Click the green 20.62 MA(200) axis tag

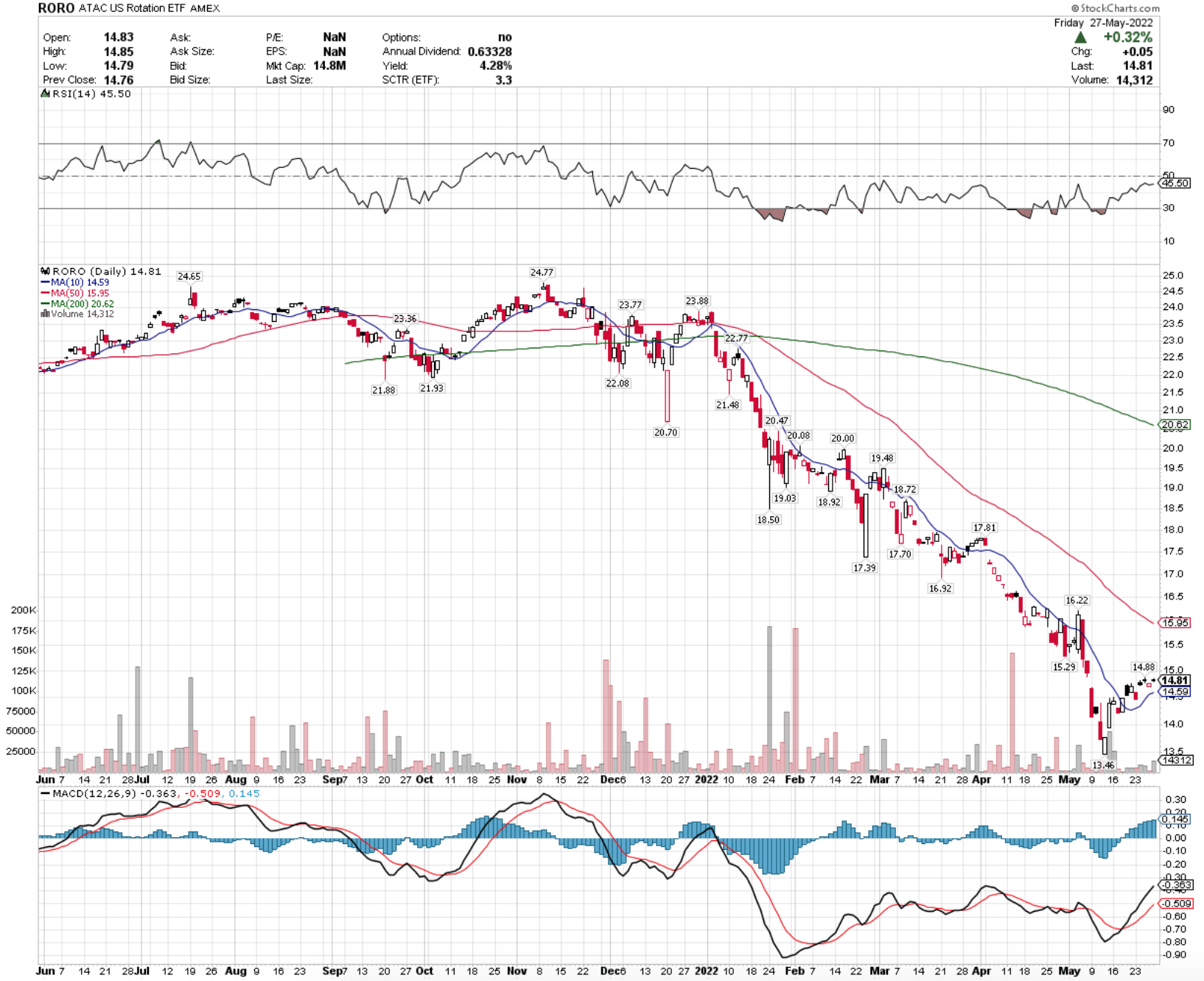pyautogui.click(x=1175, y=425)
